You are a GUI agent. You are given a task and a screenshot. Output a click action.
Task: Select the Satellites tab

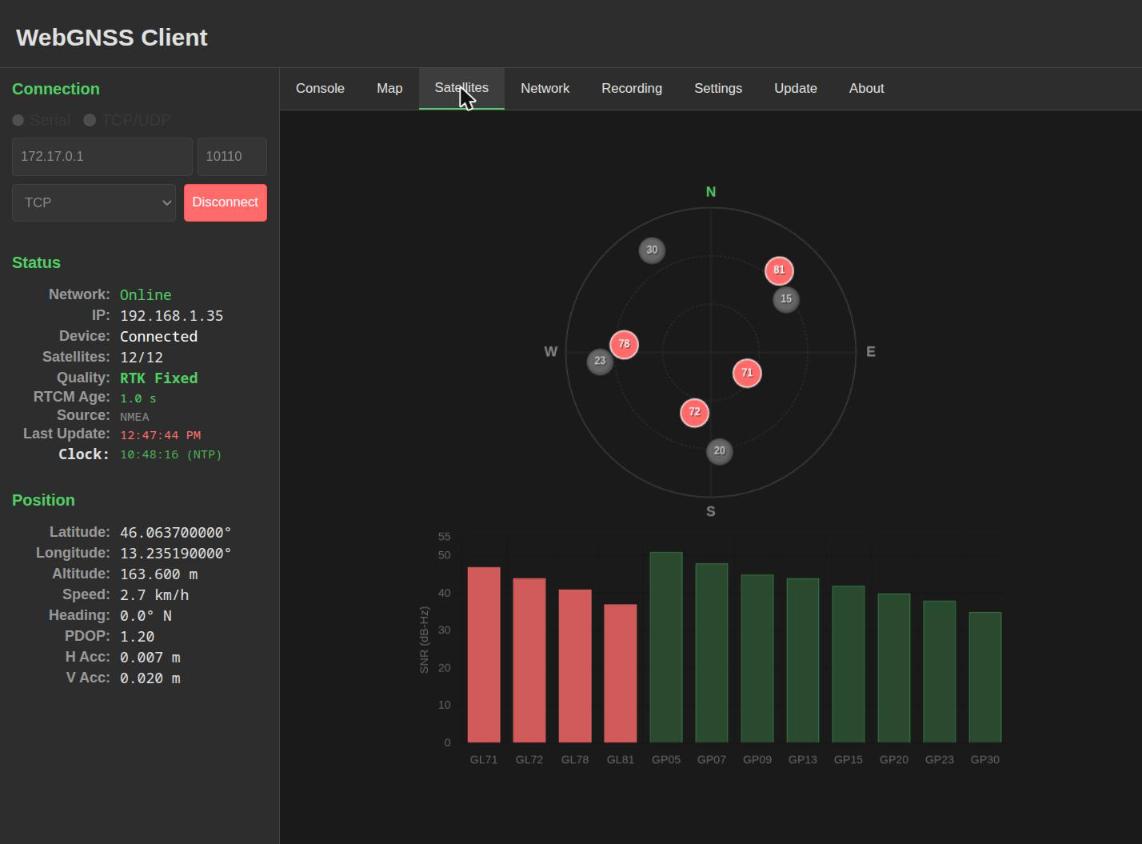point(462,88)
